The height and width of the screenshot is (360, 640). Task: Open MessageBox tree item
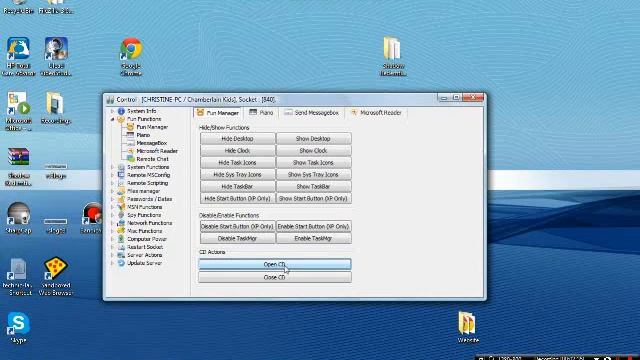coord(151,143)
